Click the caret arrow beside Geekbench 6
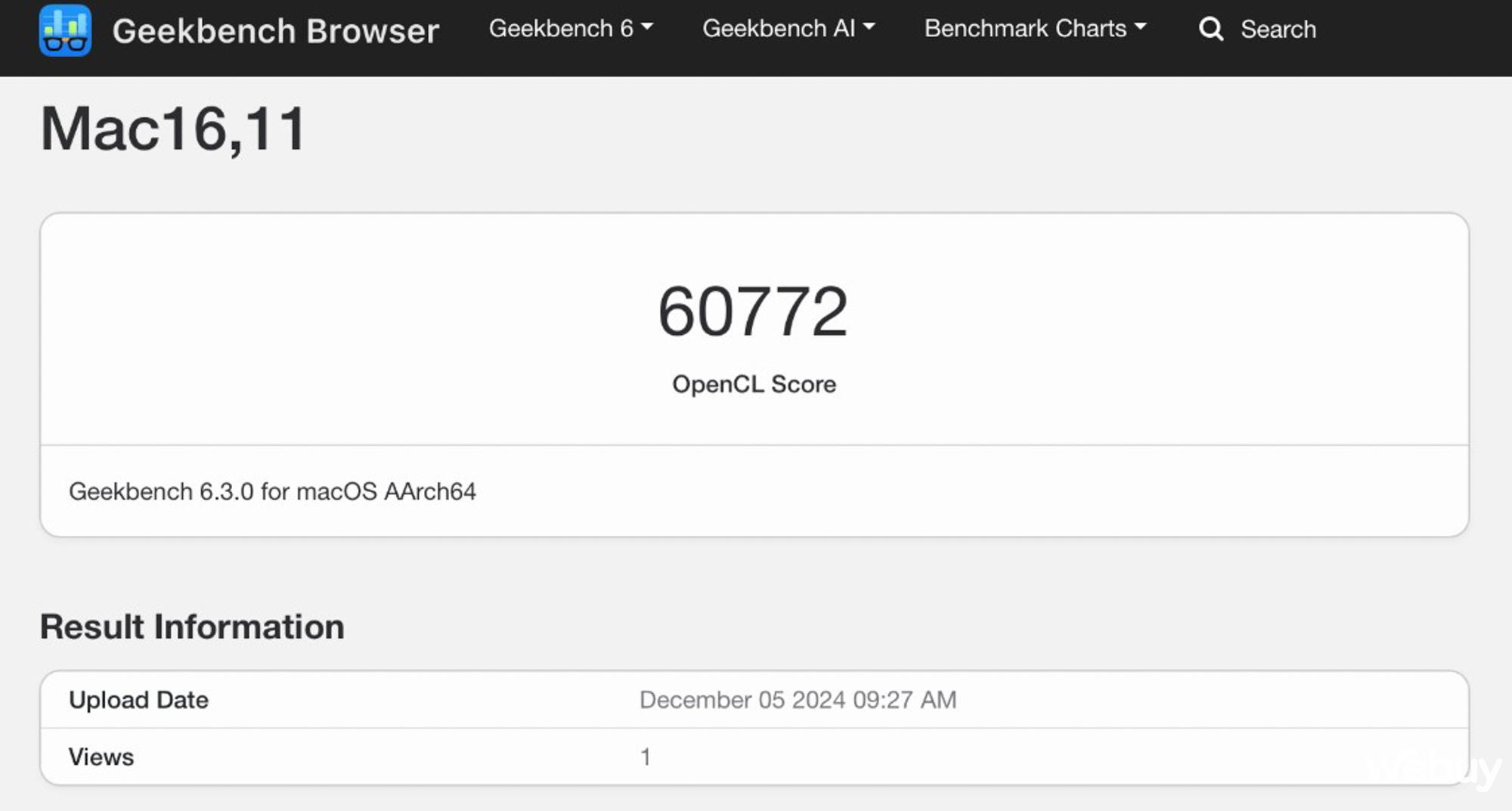Viewport: 1512px width, 811px height. point(647,26)
